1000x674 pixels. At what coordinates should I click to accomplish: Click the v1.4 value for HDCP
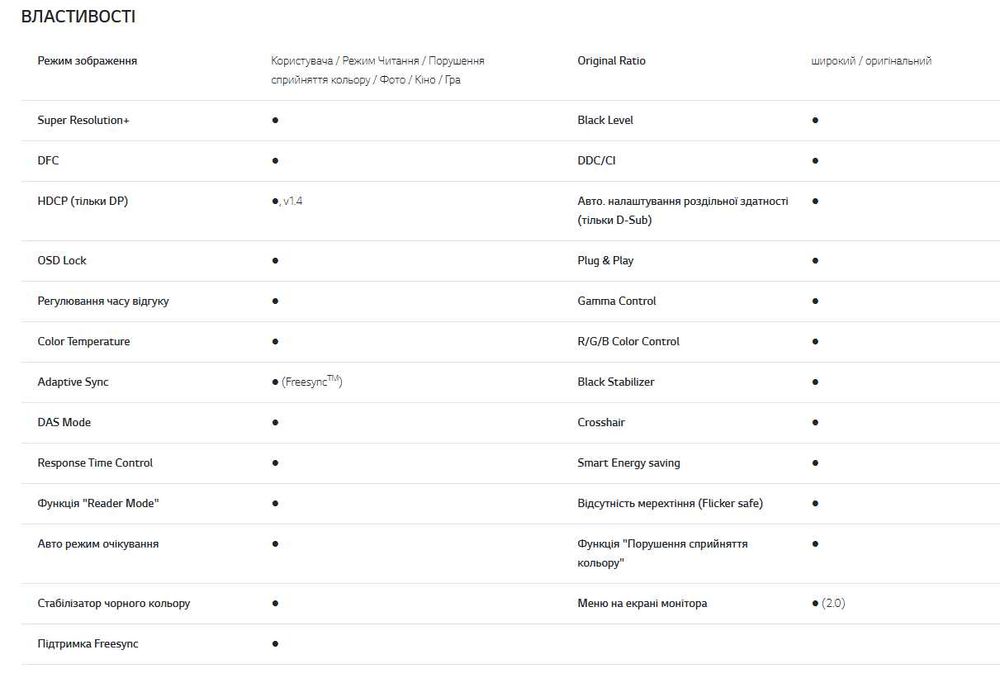click(292, 201)
